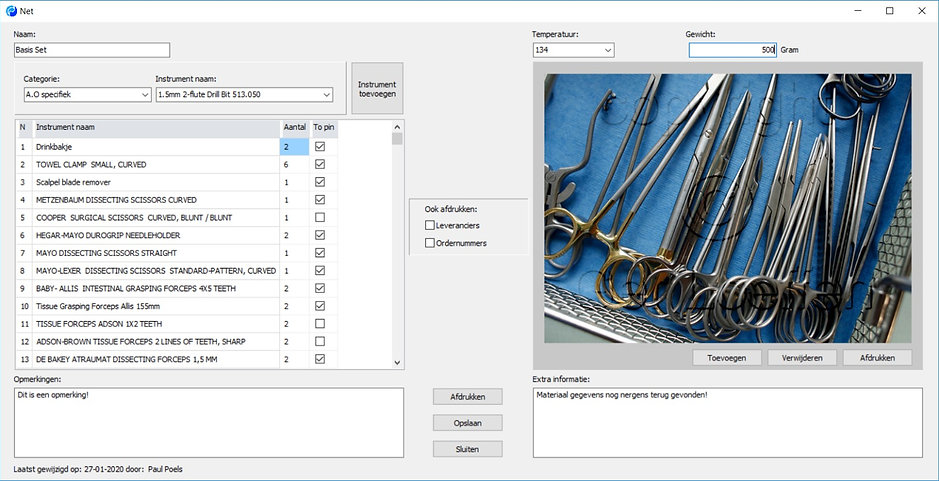Click the Instrument naam column header

pyautogui.click(x=156, y=127)
